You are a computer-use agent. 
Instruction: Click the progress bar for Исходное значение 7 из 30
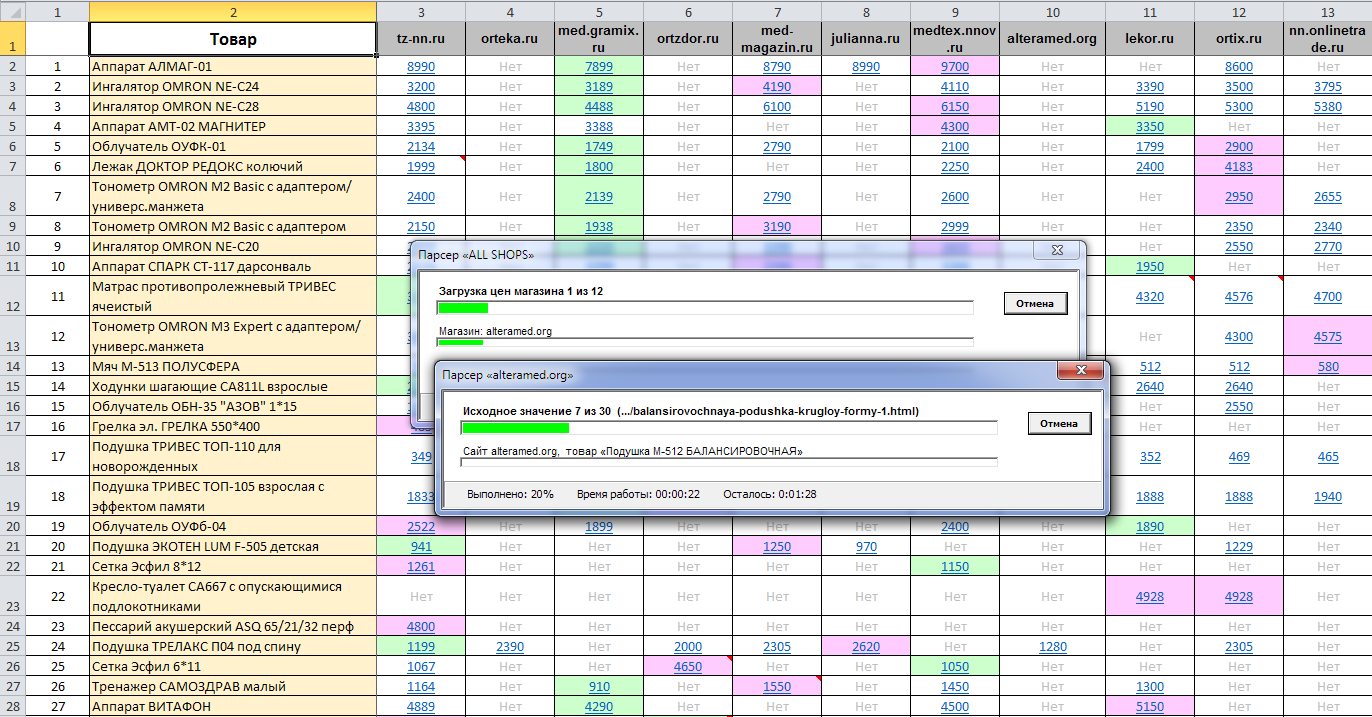point(729,428)
